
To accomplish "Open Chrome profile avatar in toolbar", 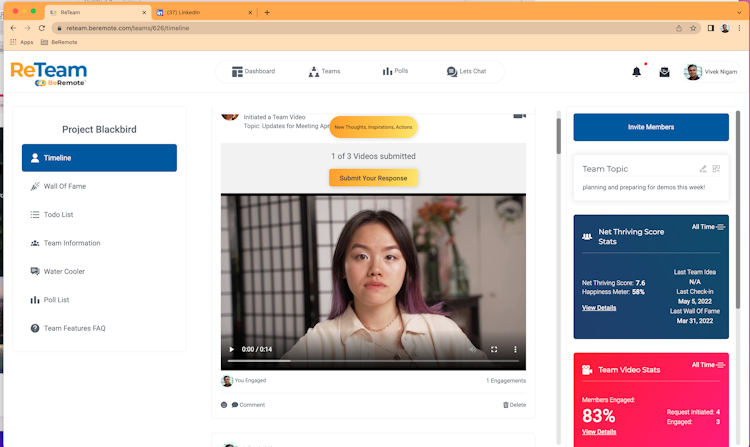I will (x=725, y=28).
